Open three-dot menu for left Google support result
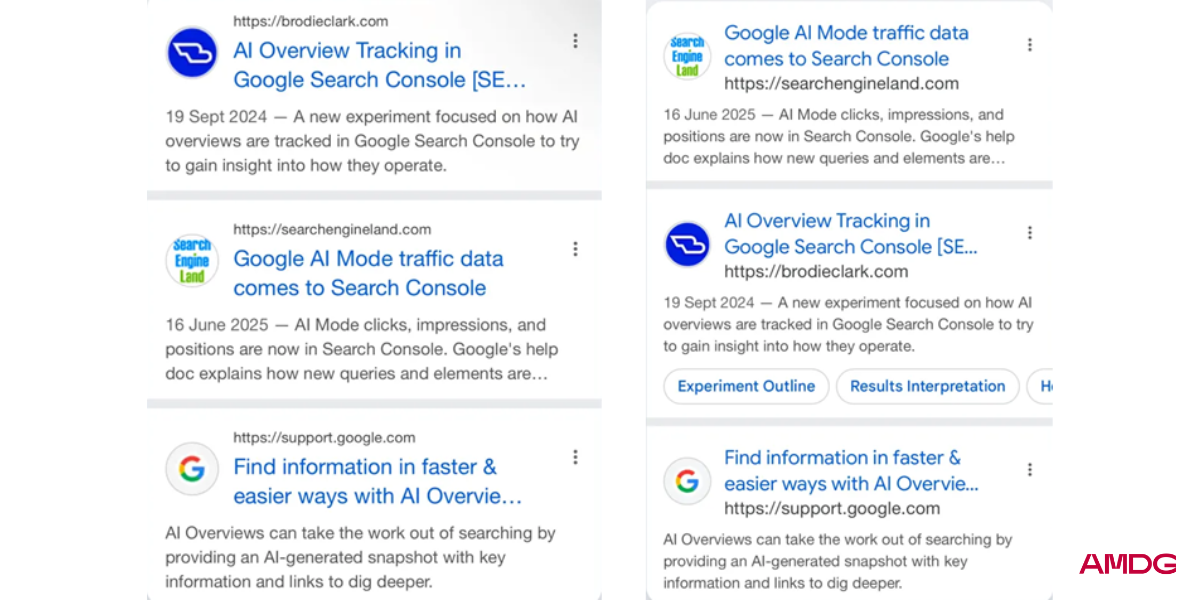 click(575, 457)
